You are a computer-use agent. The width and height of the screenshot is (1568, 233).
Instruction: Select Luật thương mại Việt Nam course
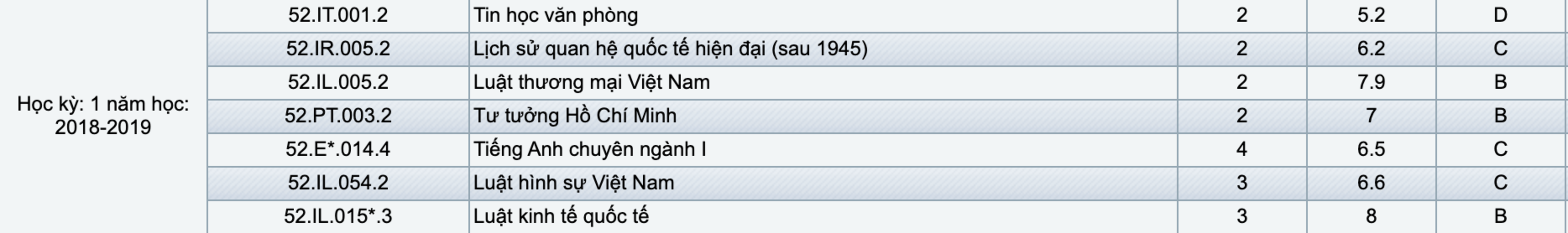click(x=591, y=82)
